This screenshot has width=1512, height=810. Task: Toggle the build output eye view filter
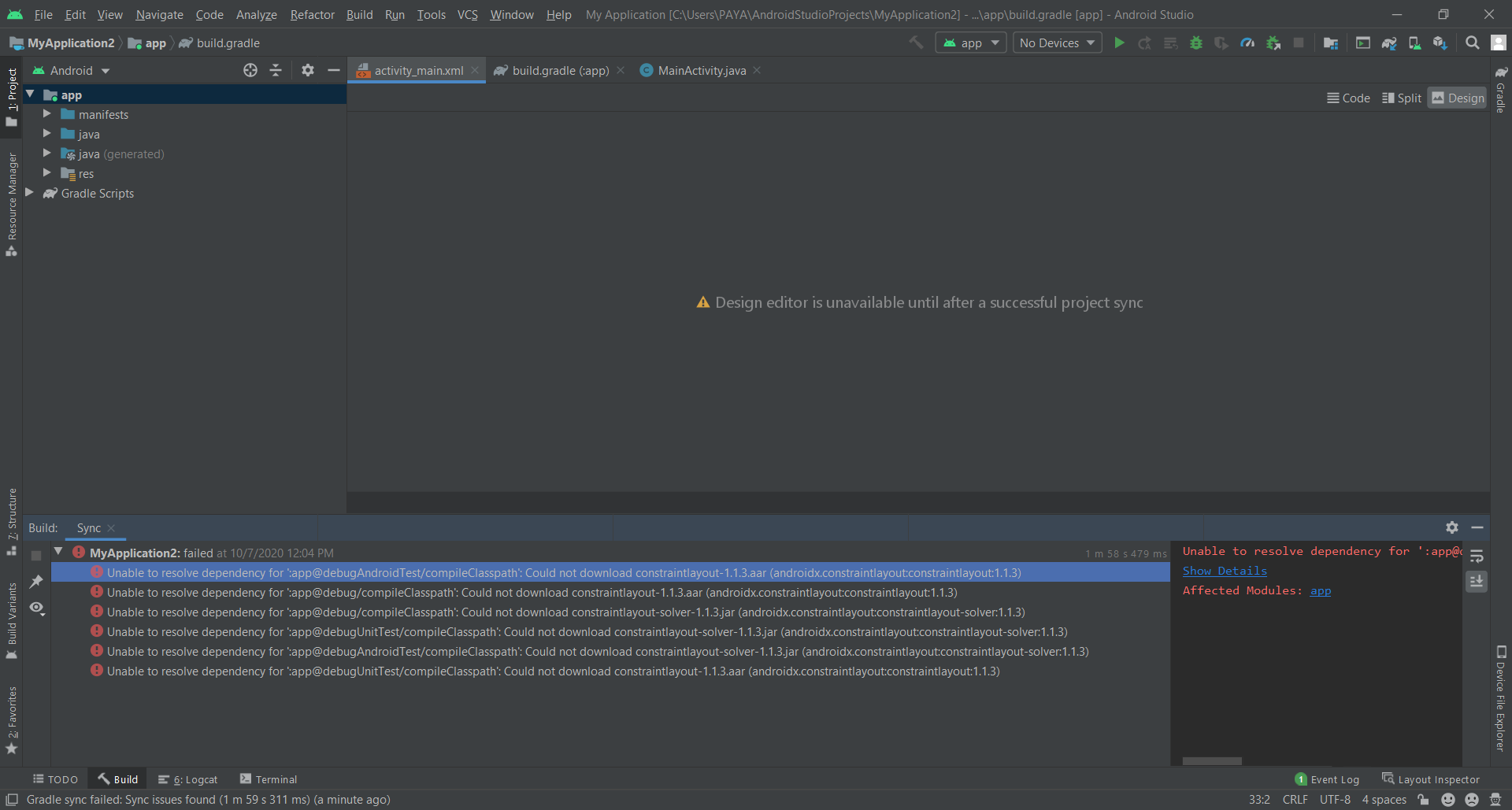[x=36, y=608]
